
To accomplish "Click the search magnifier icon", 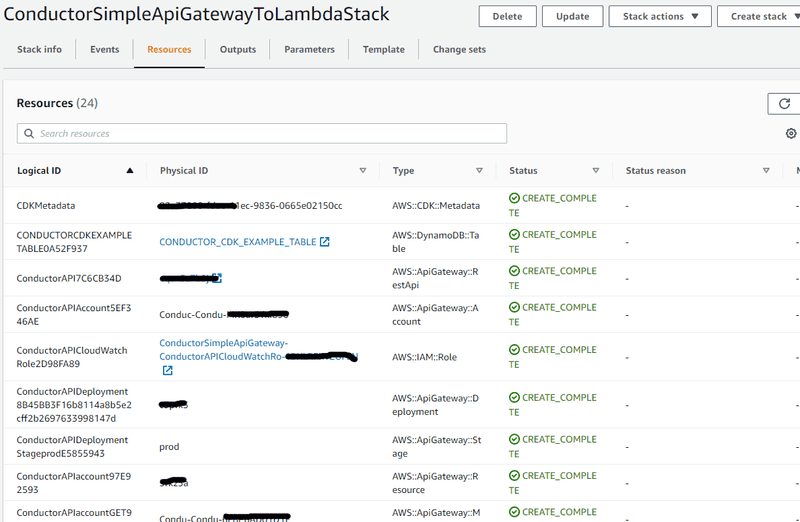I will pyautogui.click(x=29, y=133).
